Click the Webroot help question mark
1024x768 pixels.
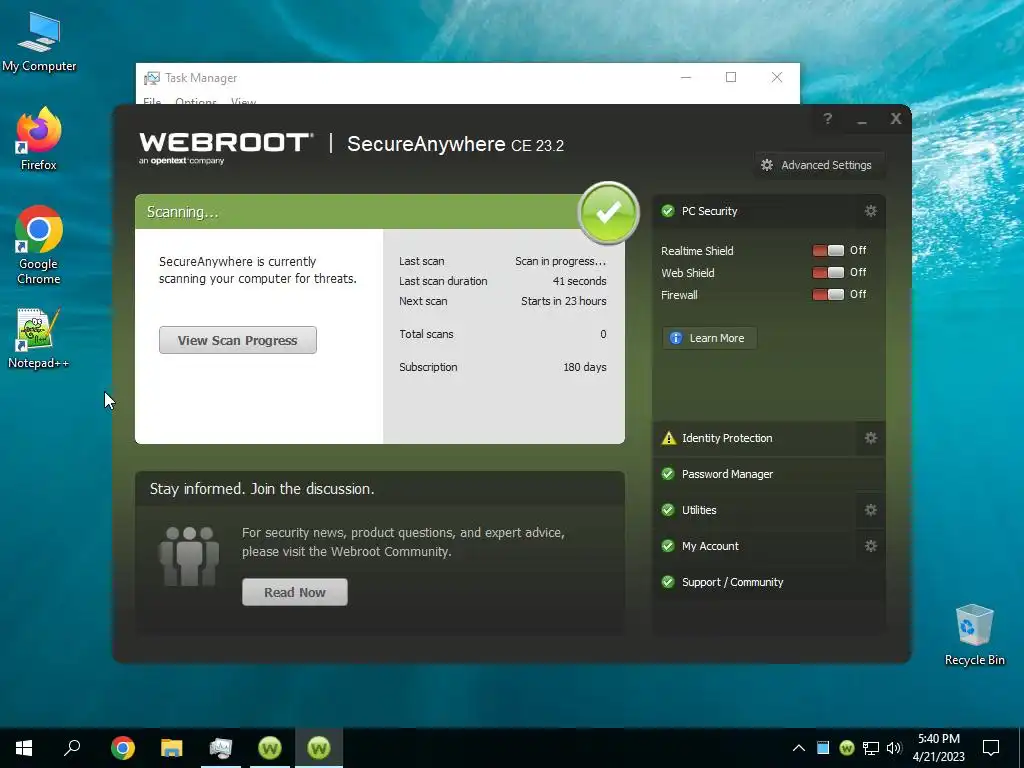click(x=827, y=119)
